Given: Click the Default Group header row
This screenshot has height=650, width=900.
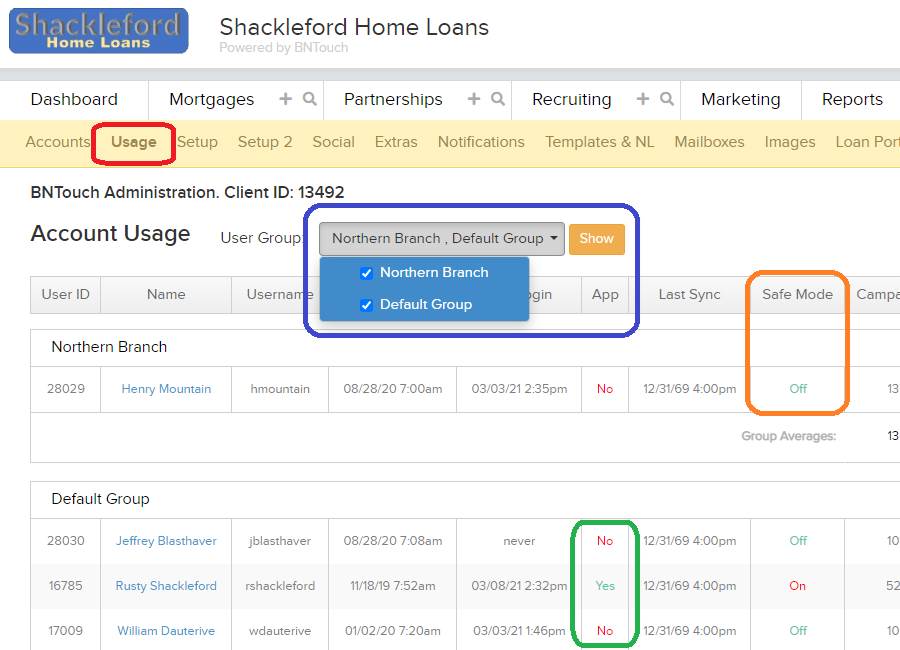Looking at the screenshot, I should pos(465,499).
